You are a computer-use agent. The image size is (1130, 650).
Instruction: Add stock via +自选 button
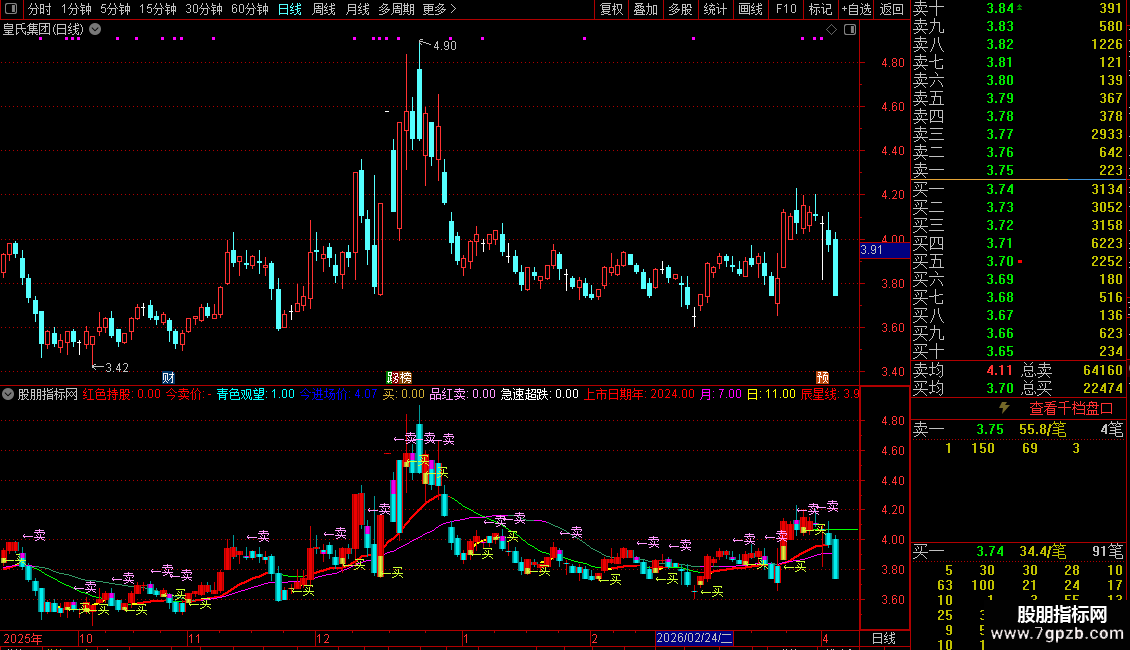(857, 9)
